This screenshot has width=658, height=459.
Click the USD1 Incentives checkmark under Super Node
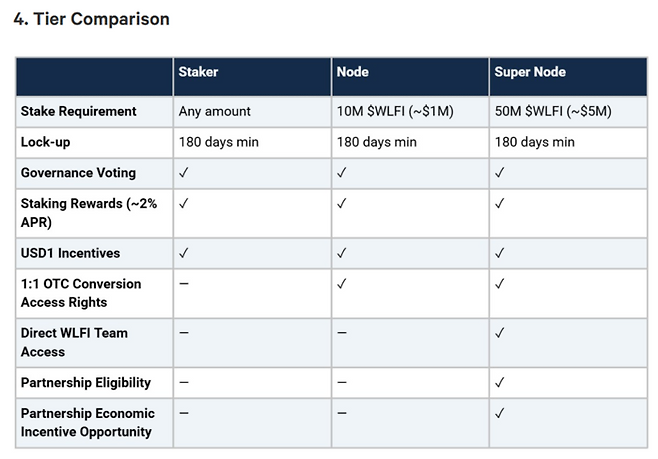tap(500, 253)
